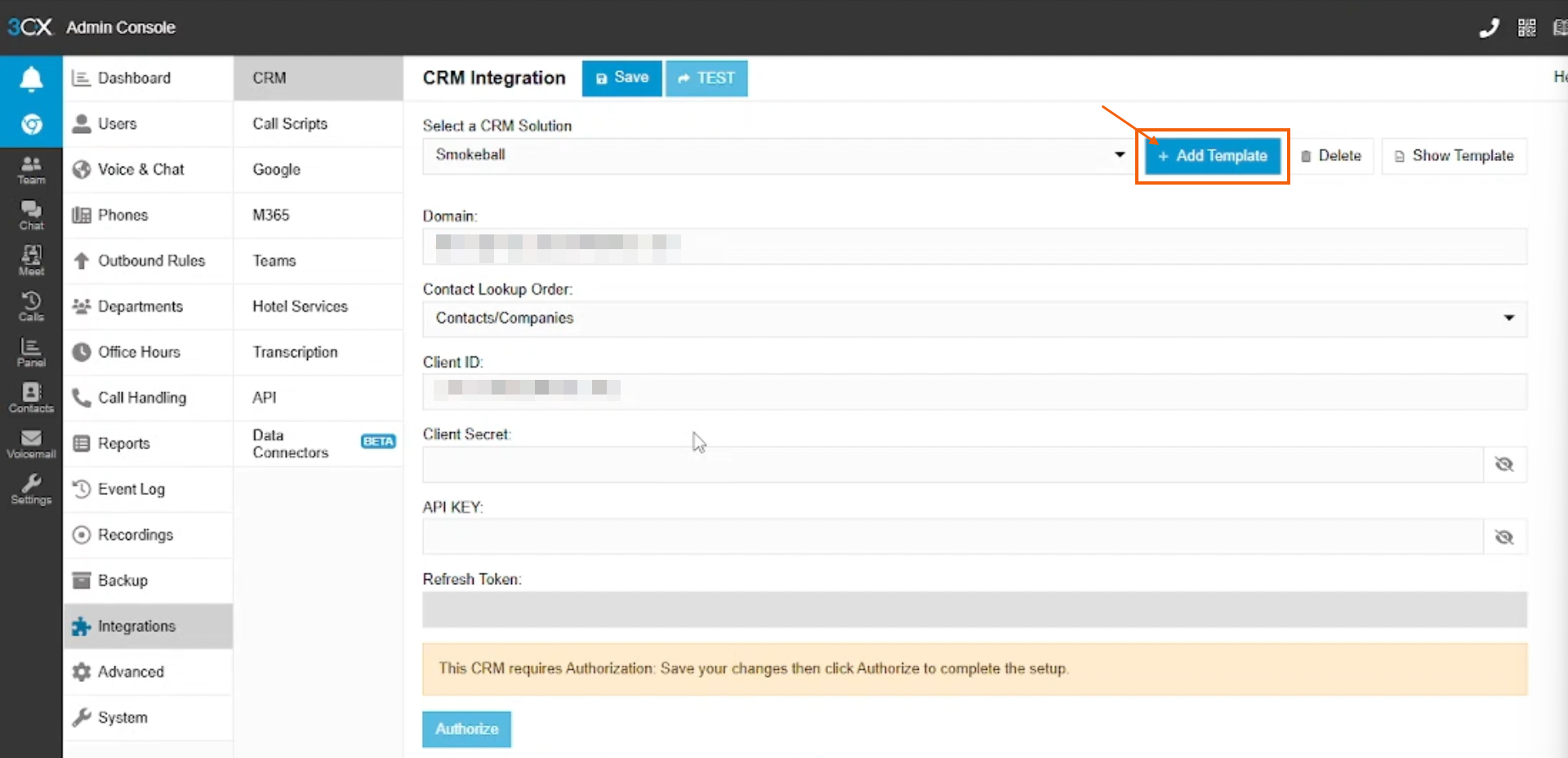
Task: Open the Contacts icon in left rail
Action: [x=31, y=399]
